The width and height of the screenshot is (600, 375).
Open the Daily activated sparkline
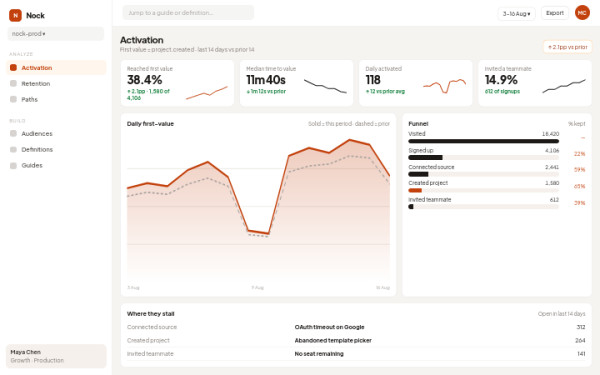(444, 86)
